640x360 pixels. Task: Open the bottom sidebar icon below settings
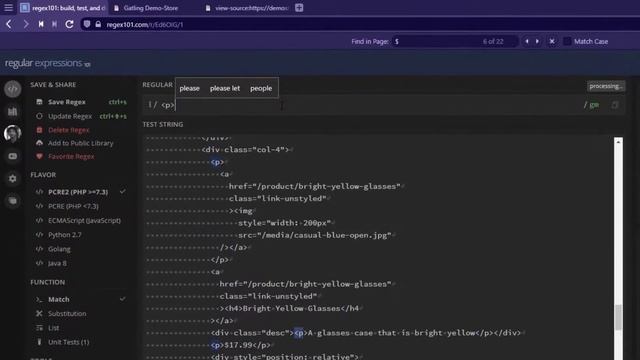[x=13, y=201]
